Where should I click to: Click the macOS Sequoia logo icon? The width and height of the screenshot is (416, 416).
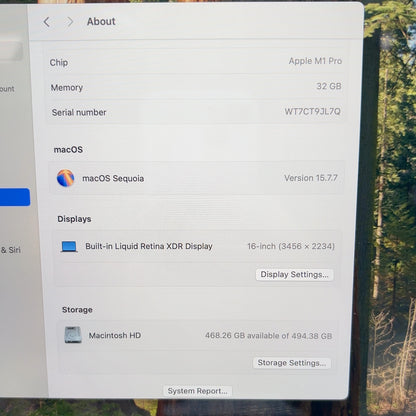pyautogui.click(x=65, y=178)
